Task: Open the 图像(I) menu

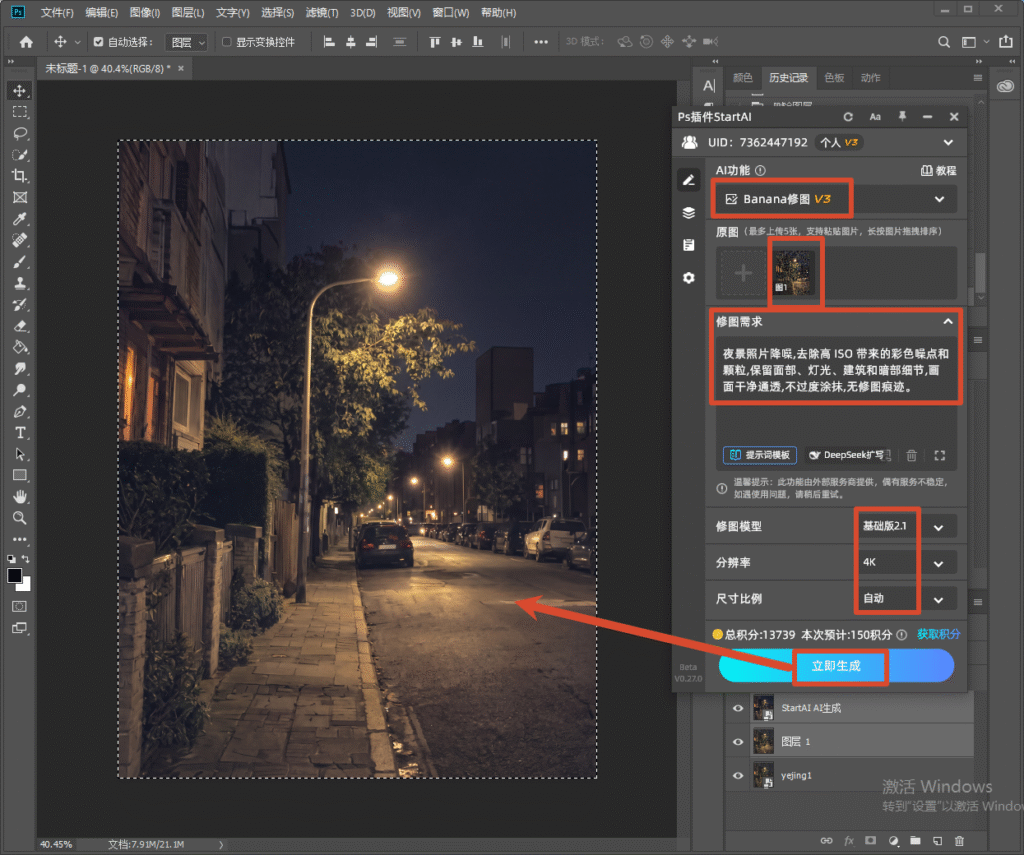Action: point(145,12)
